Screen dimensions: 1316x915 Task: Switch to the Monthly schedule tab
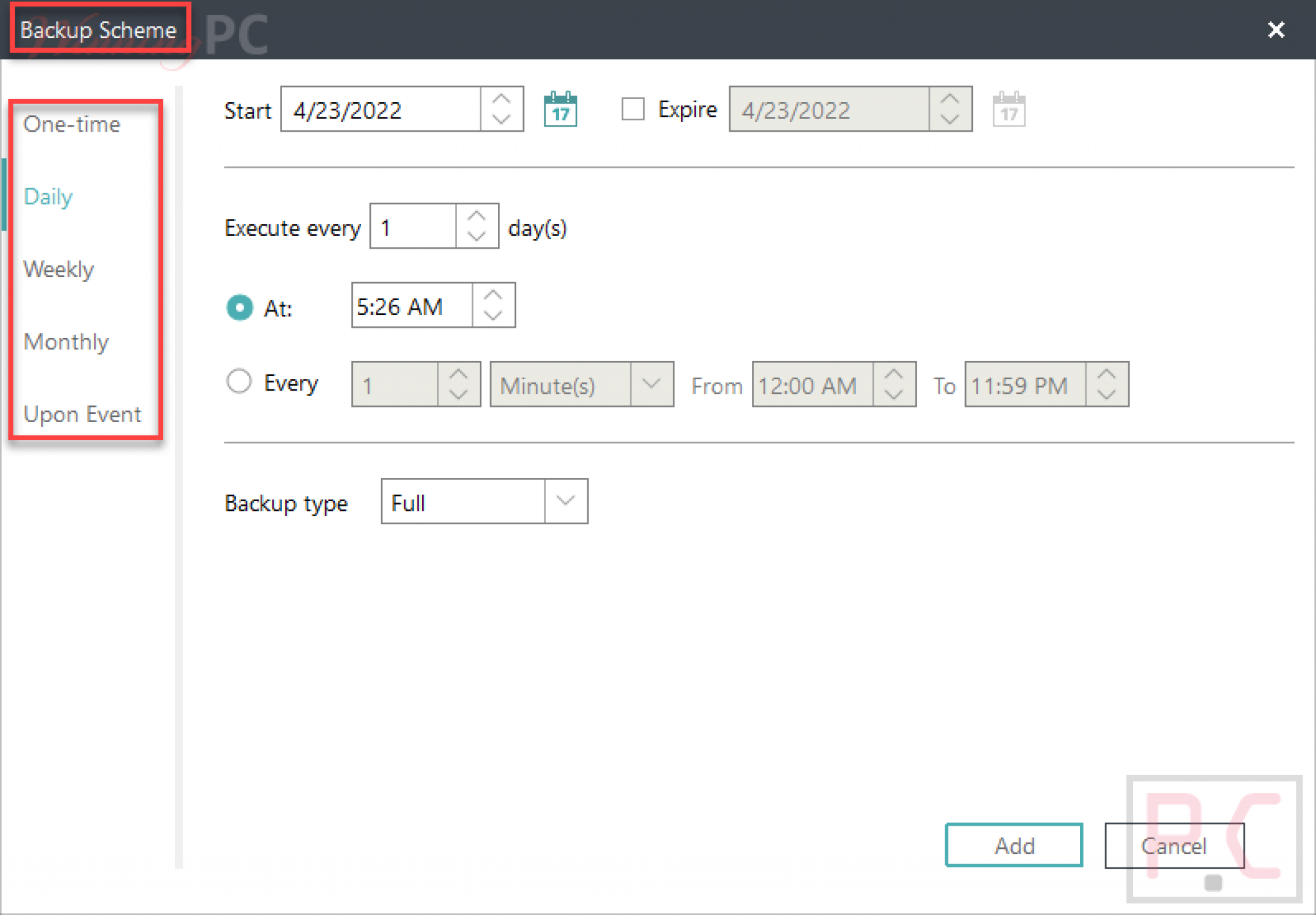(66, 342)
